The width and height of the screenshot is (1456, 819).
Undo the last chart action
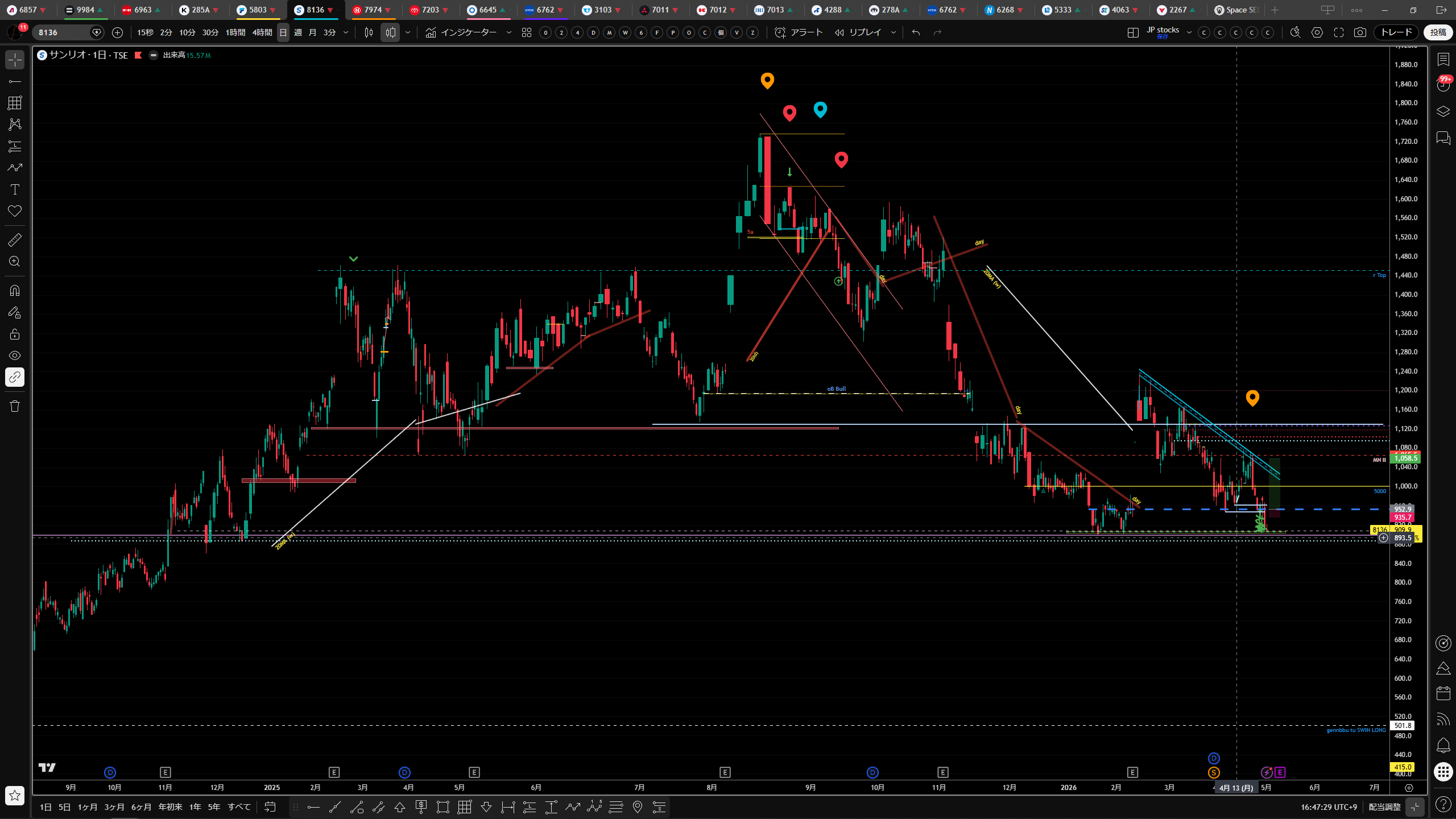pyautogui.click(x=916, y=32)
